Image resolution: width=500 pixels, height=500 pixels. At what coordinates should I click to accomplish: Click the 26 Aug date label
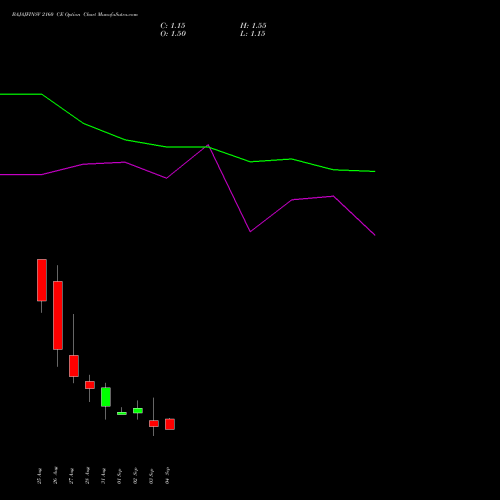click(x=55, y=476)
